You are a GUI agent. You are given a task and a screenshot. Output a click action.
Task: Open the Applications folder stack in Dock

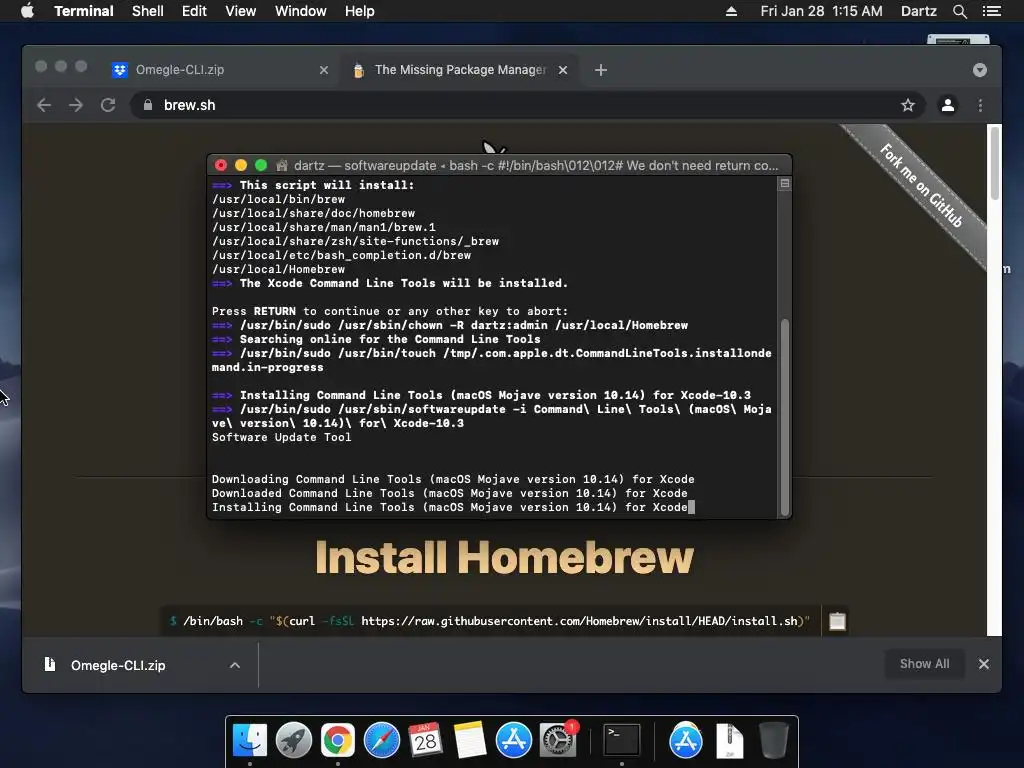(x=686, y=741)
